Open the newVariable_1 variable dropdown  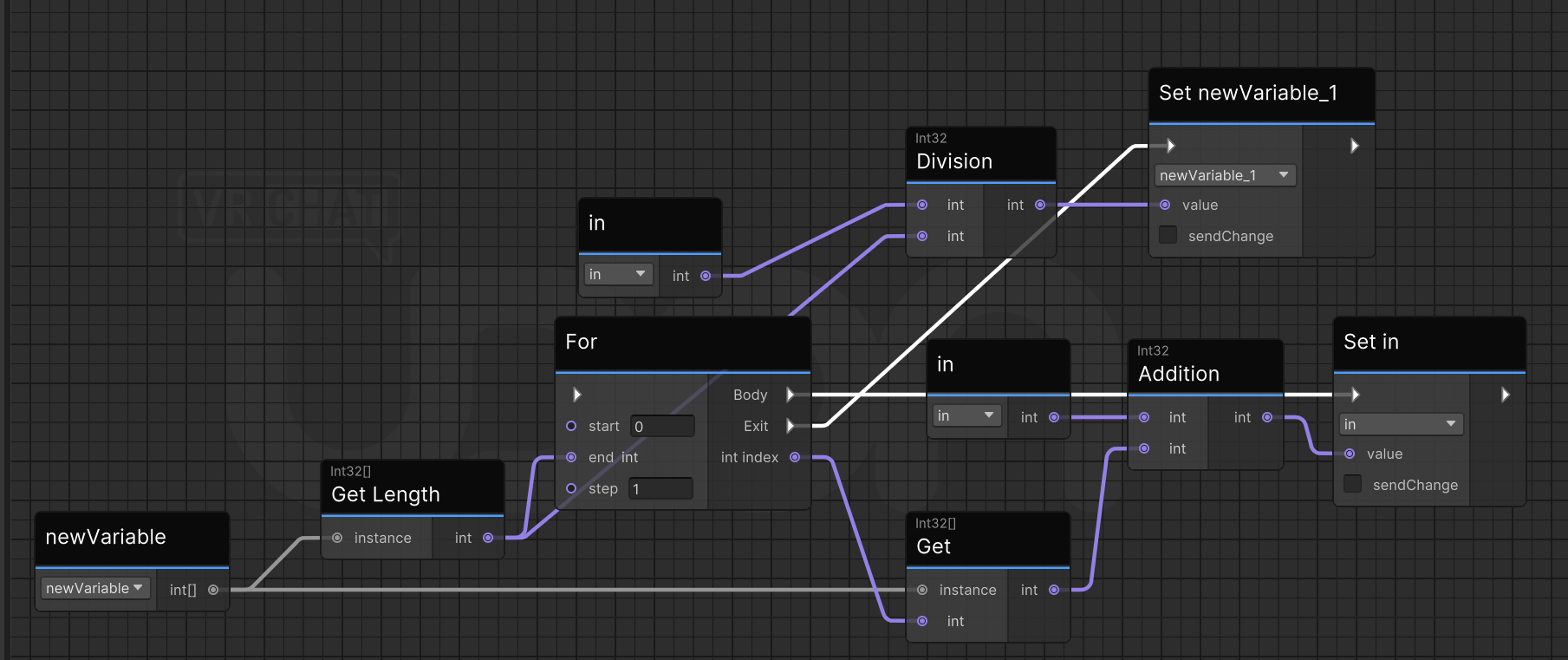(1225, 175)
